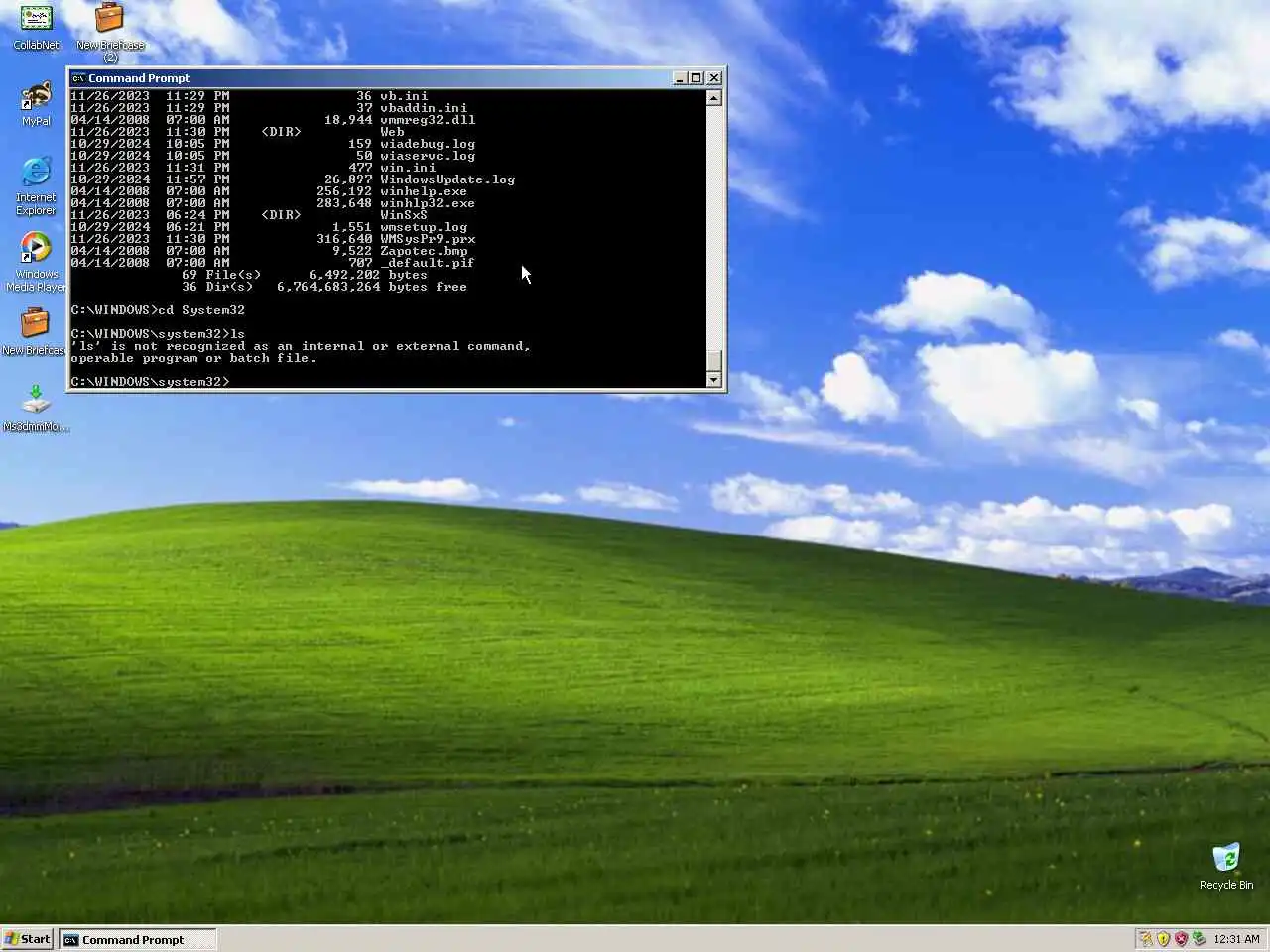Click the 'Zapotec.bmp' file entry
The width and height of the screenshot is (1270, 952).
click(x=424, y=251)
